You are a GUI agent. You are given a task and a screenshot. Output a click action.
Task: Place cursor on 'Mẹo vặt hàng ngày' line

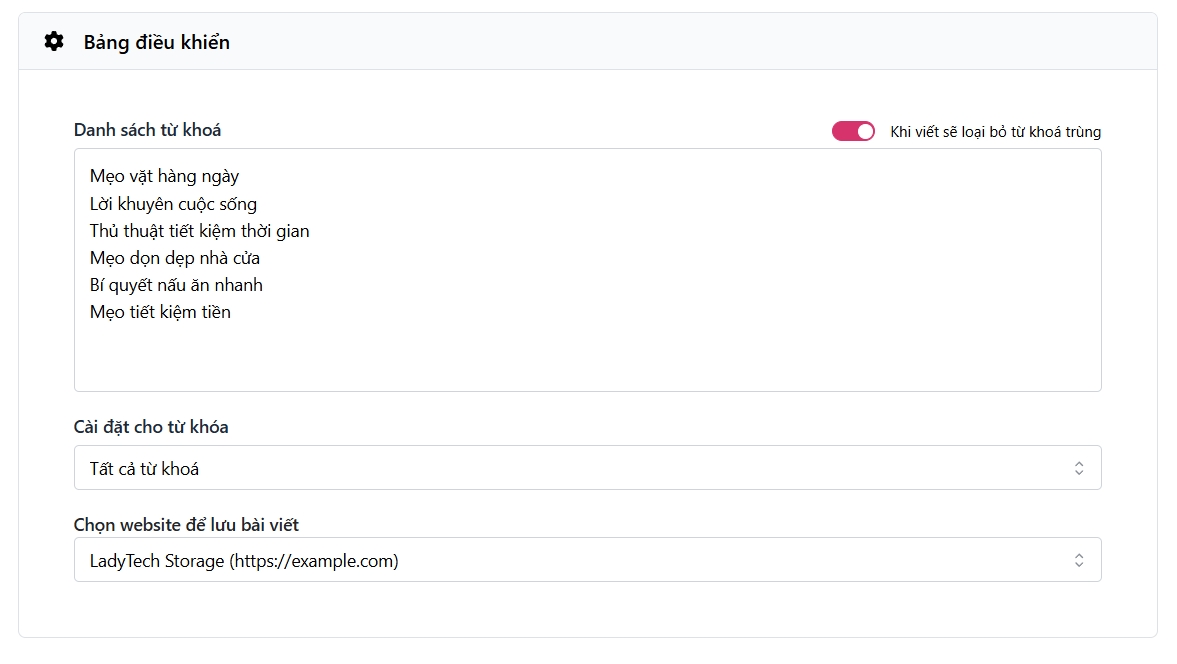[x=164, y=177]
